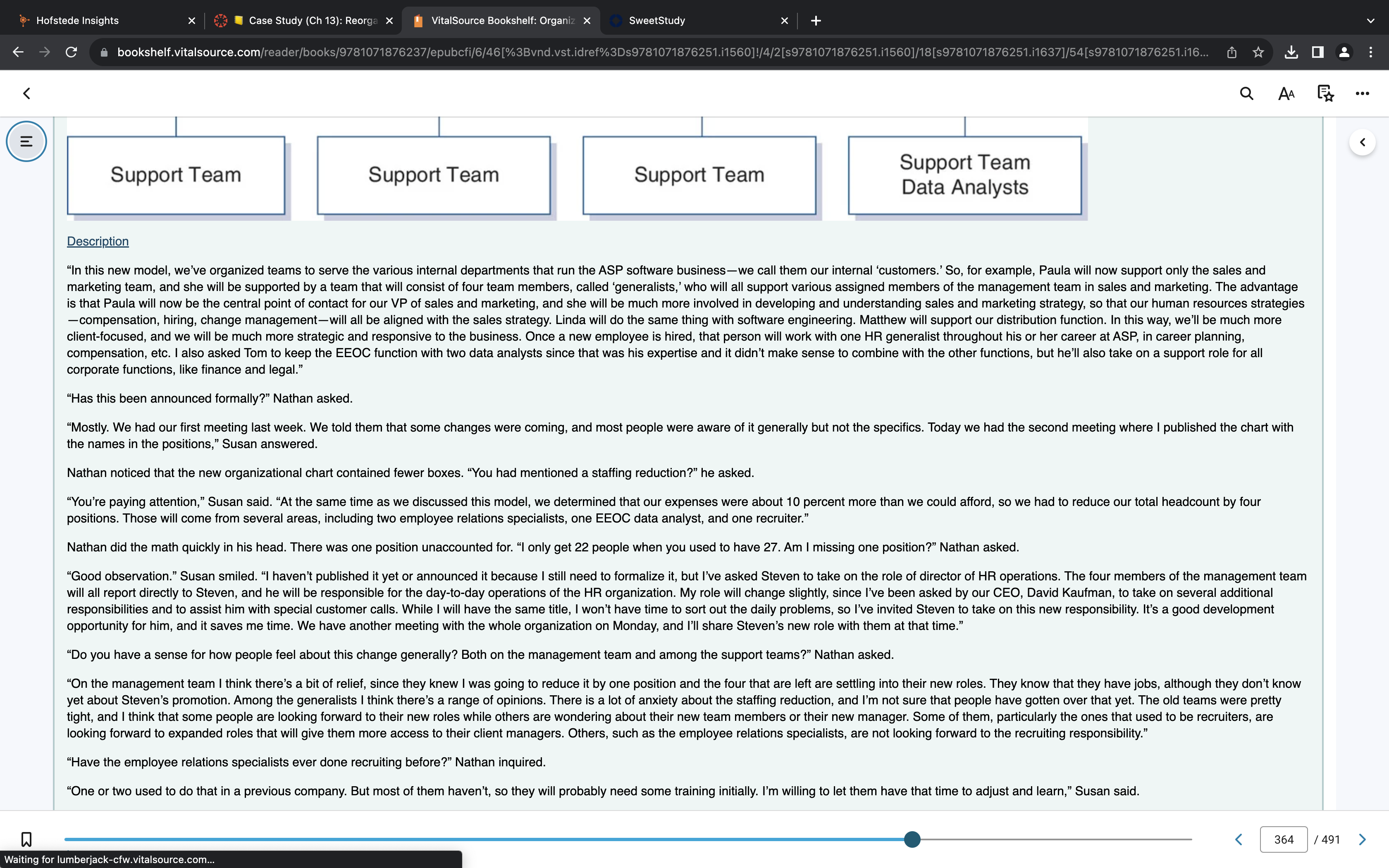Select the VitalSource Bookshelf tab

(x=501, y=21)
